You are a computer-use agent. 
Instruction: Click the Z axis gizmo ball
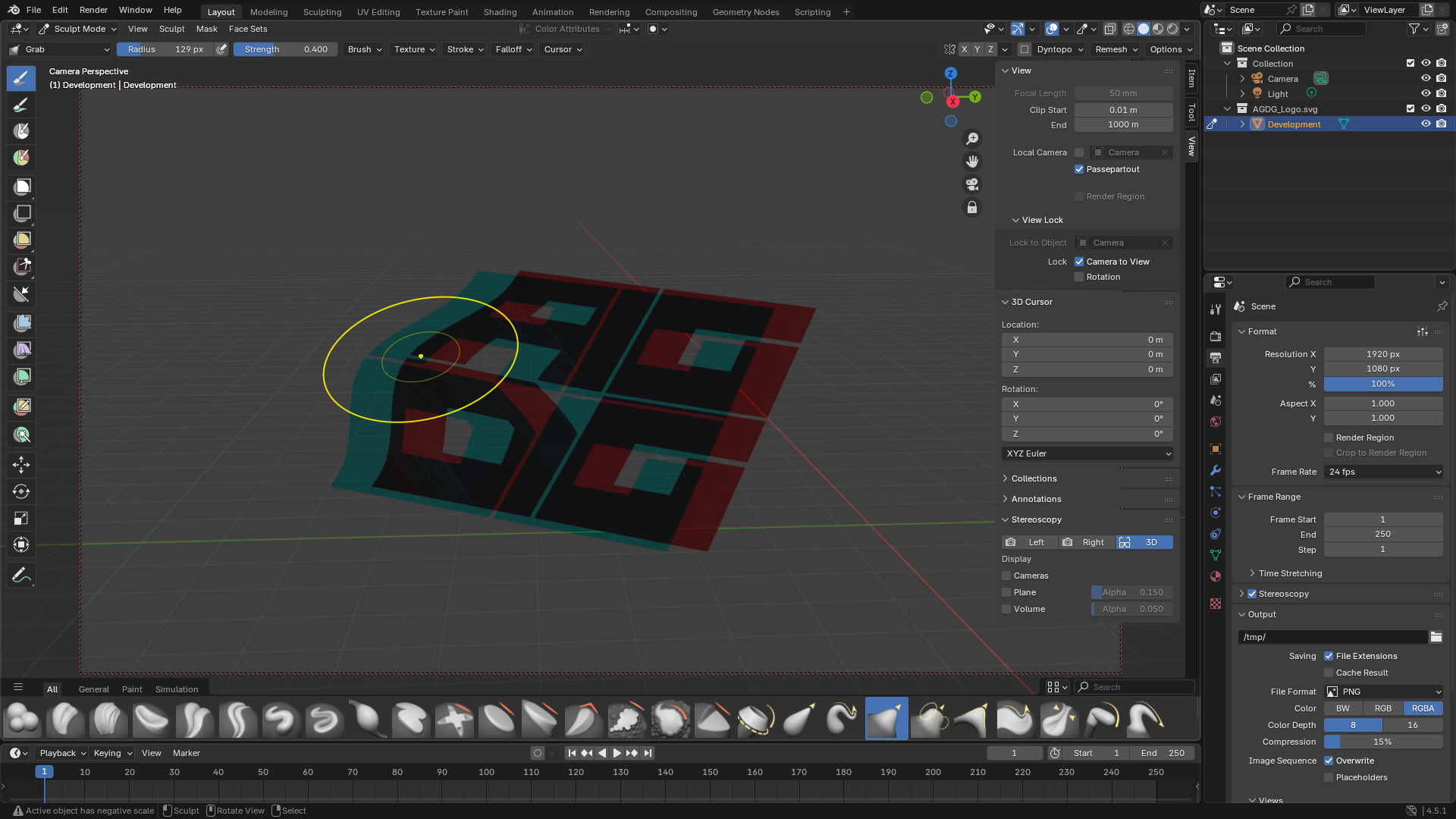tap(950, 74)
